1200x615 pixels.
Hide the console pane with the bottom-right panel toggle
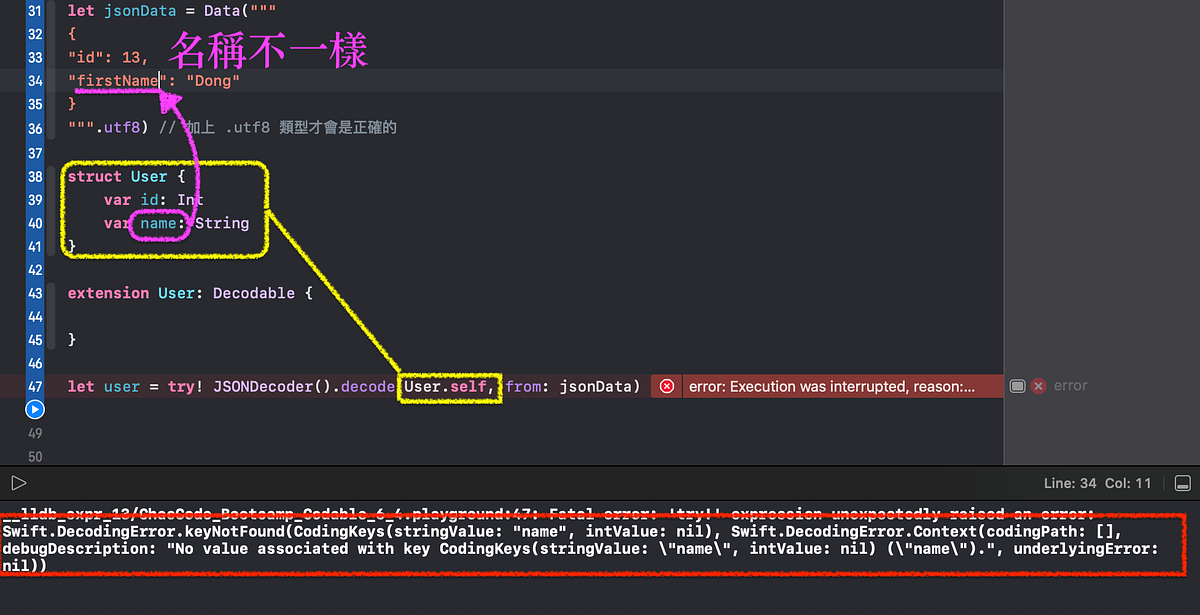point(1183,483)
